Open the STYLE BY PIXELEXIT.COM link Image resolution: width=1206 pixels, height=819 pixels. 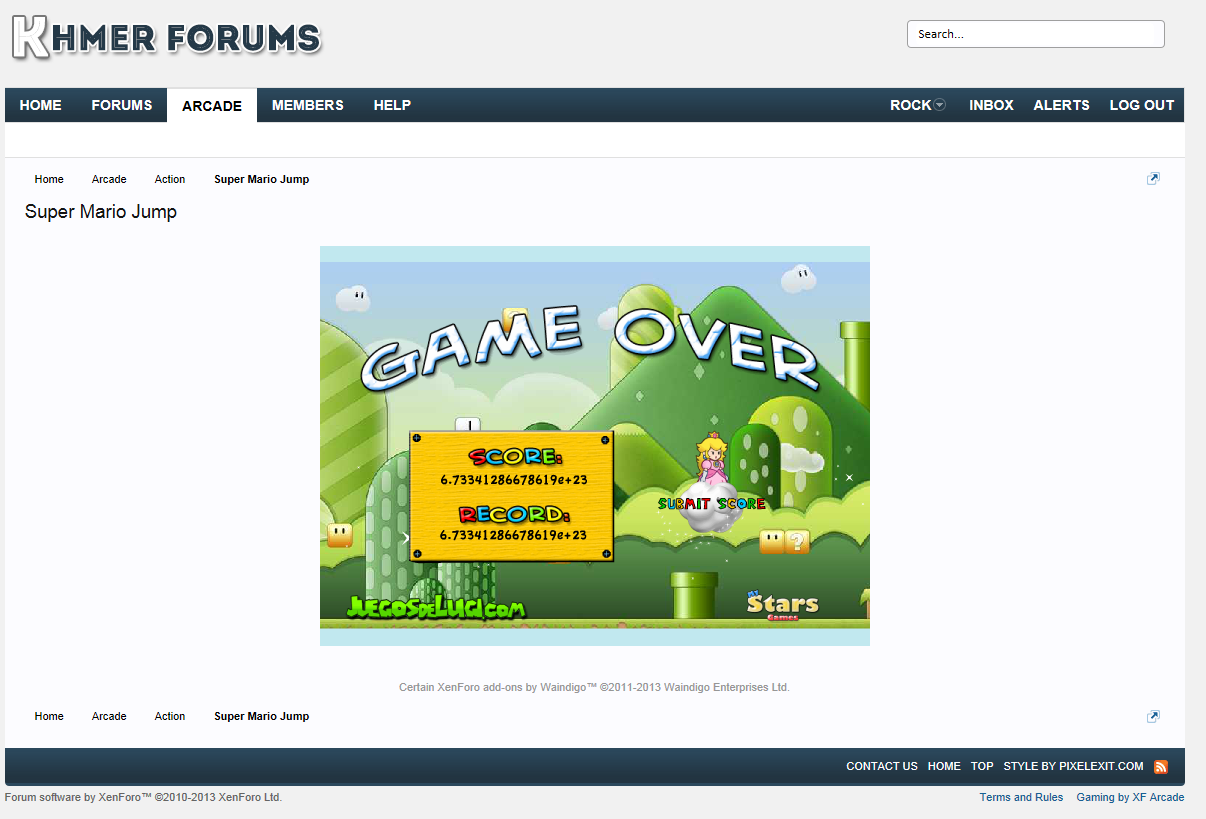pos(1073,766)
